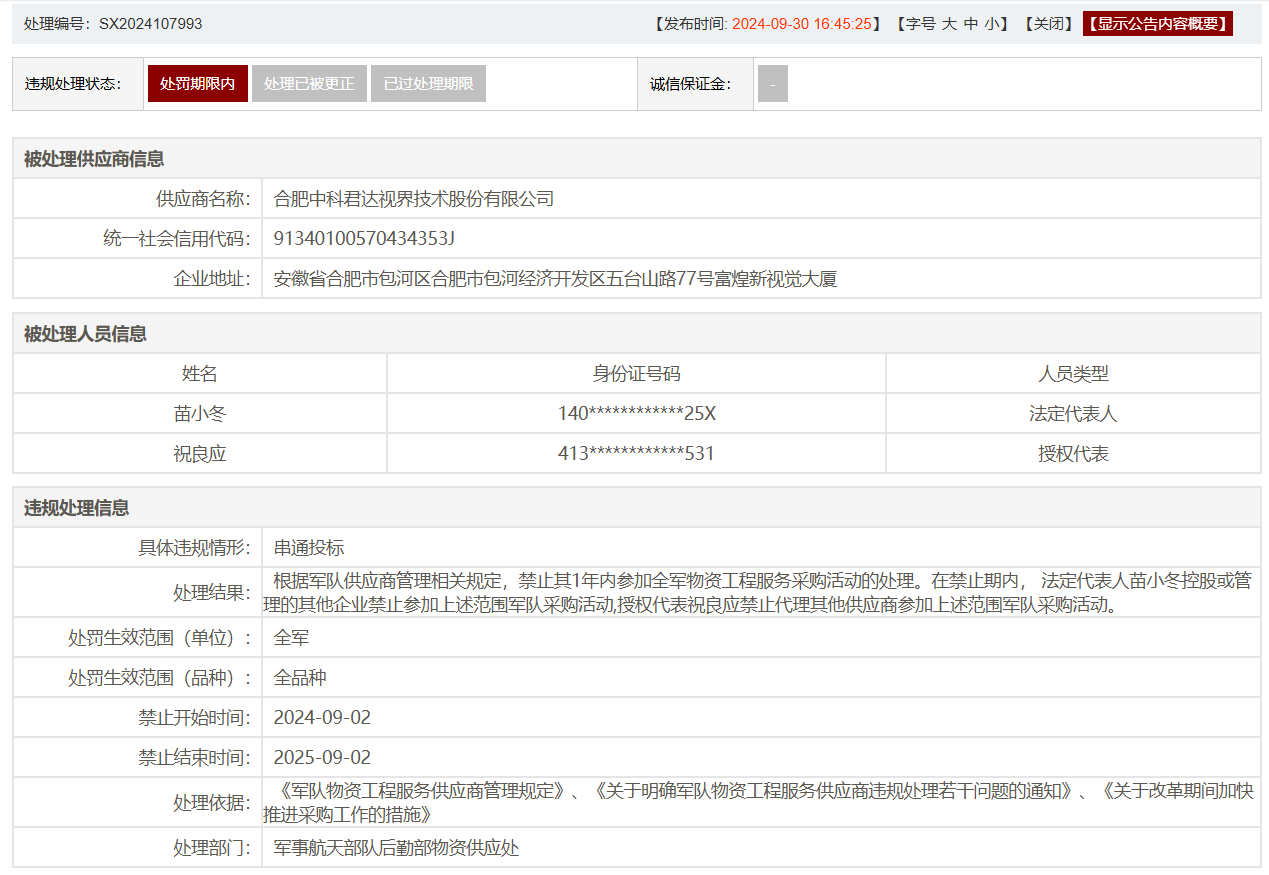Click the publish time 2024-09-30 16:45:25
The width and height of the screenshot is (1269, 875).
click(x=801, y=24)
